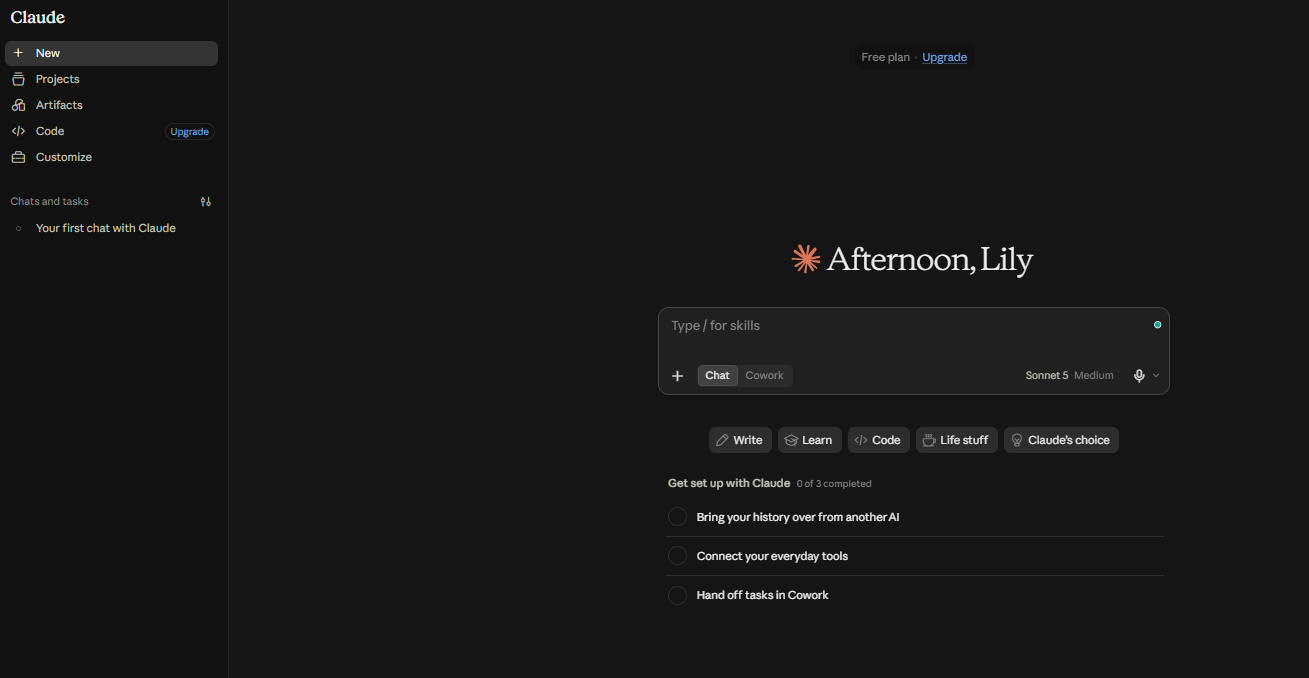Viewport: 1309px width, 678px height.
Task: Select the Claude's choice chip
Action: tap(1061, 440)
